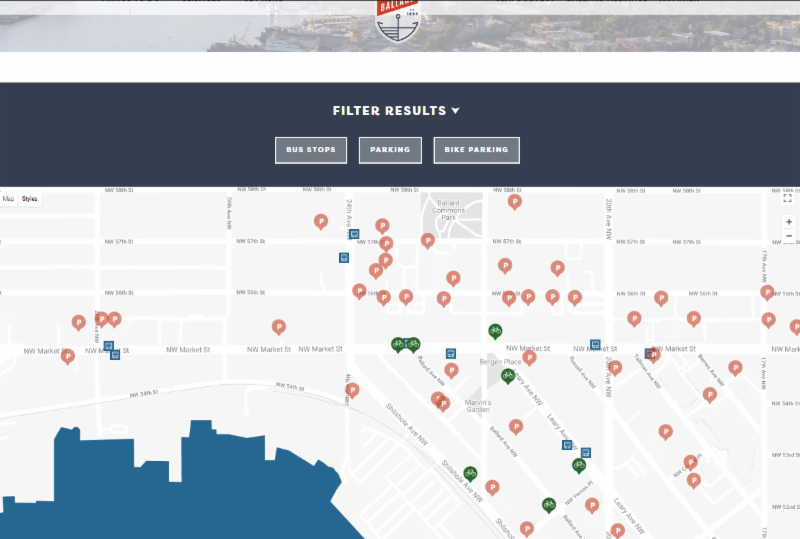
Task: Click the Ballard Commons Park label
Action: coord(450,210)
